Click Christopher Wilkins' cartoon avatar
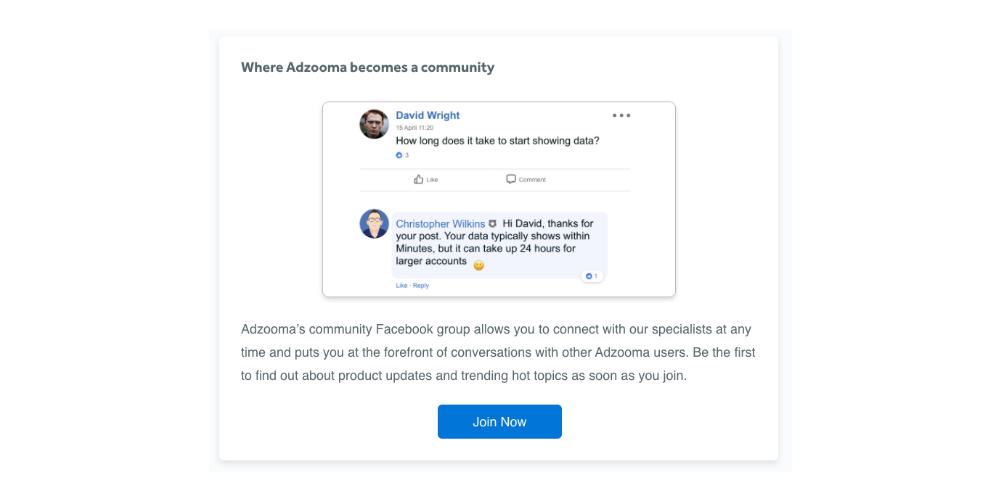 374,224
